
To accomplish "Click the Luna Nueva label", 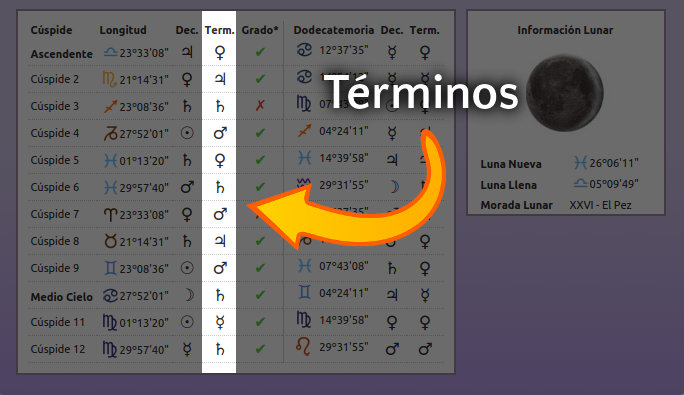I will 511,164.
